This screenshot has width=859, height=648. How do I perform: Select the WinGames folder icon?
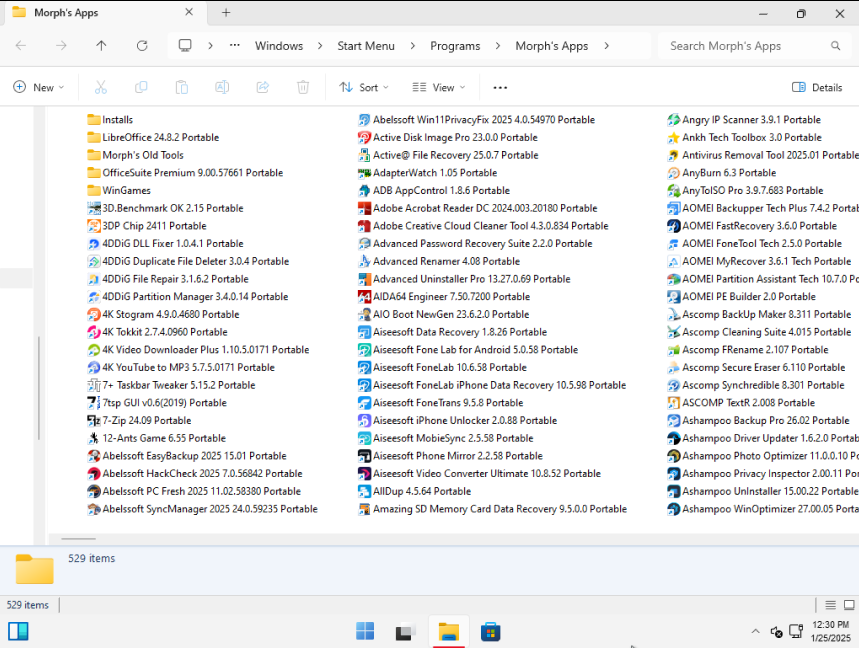pos(94,191)
